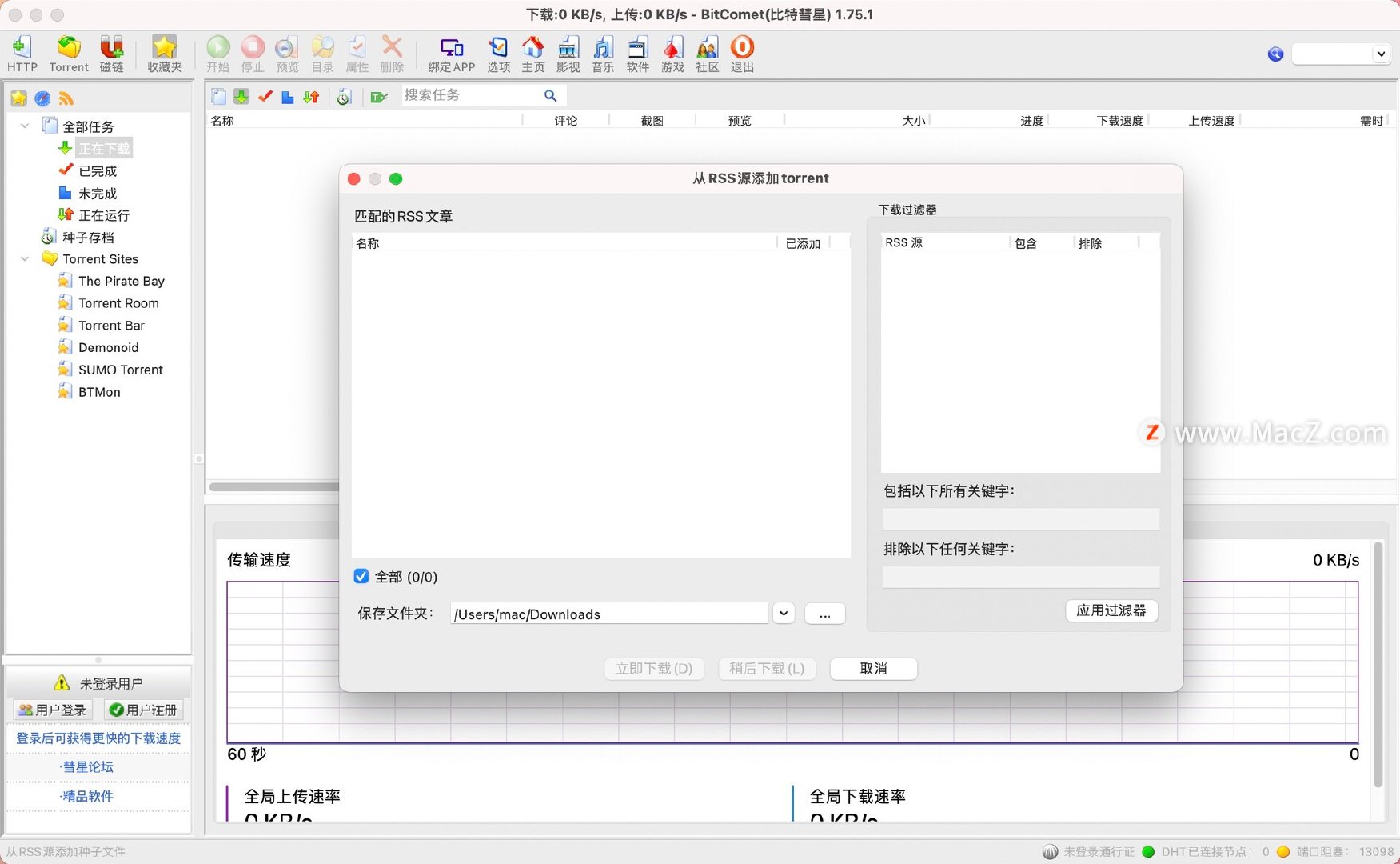The width and height of the screenshot is (1400, 864).
Task: Click the 取消 cancel button
Action: [873, 668]
